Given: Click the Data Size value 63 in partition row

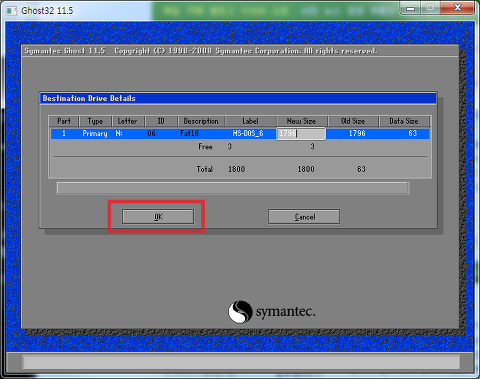Looking at the screenshot, I should (x=413, y=133).
